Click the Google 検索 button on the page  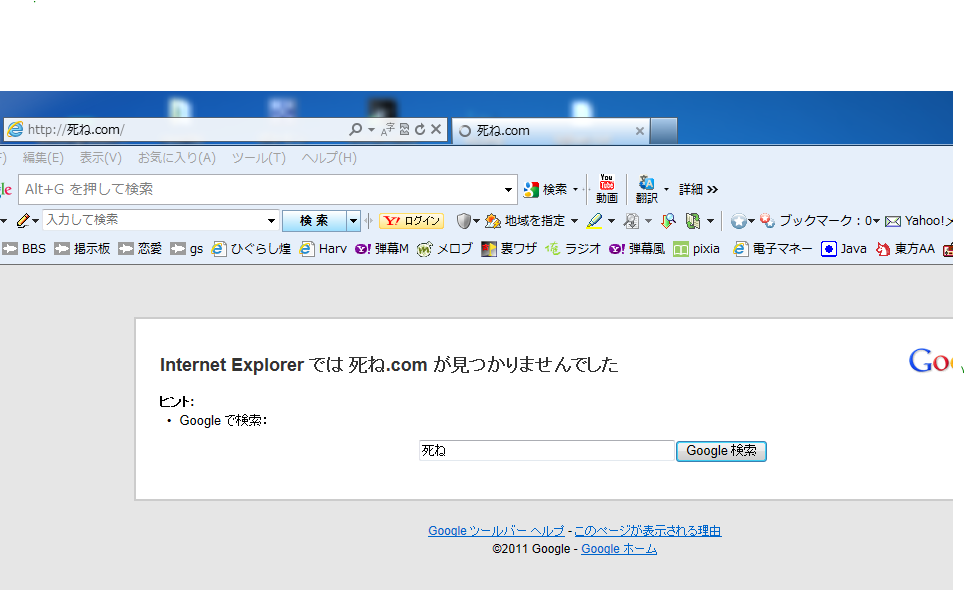click(x=721, y=451)
